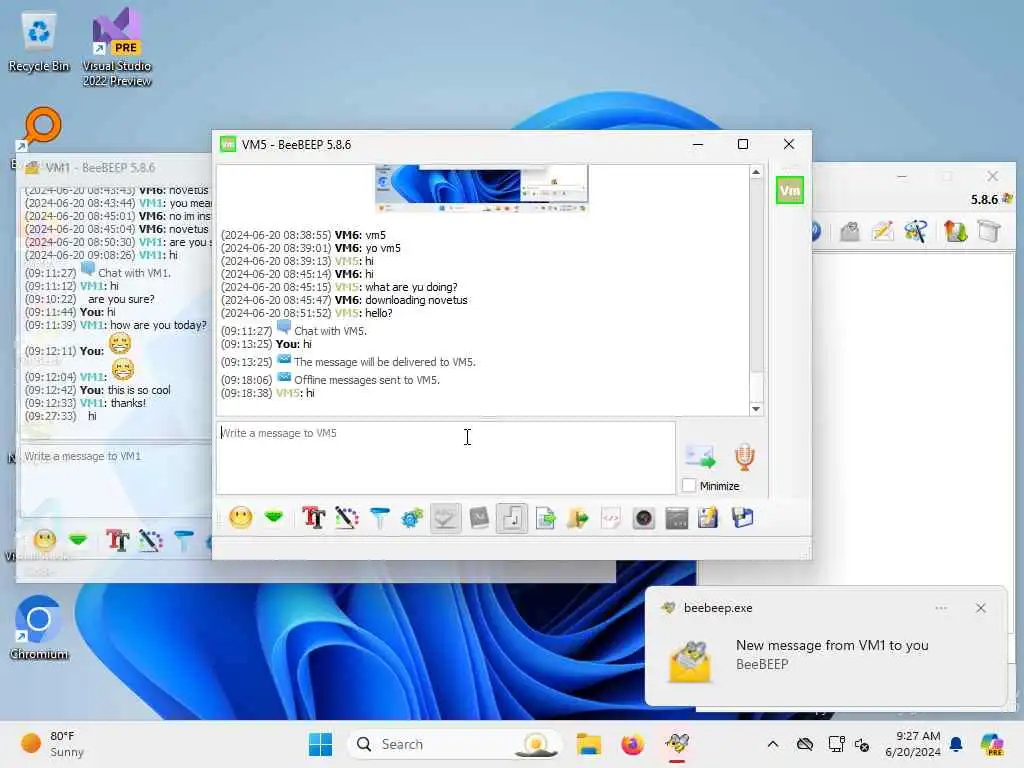Image resolution: width=1024 pixels, height=768 pixels.
Task: Click the BeeBEEP bee icon on taskbar
Action: [x=677, y=744]
